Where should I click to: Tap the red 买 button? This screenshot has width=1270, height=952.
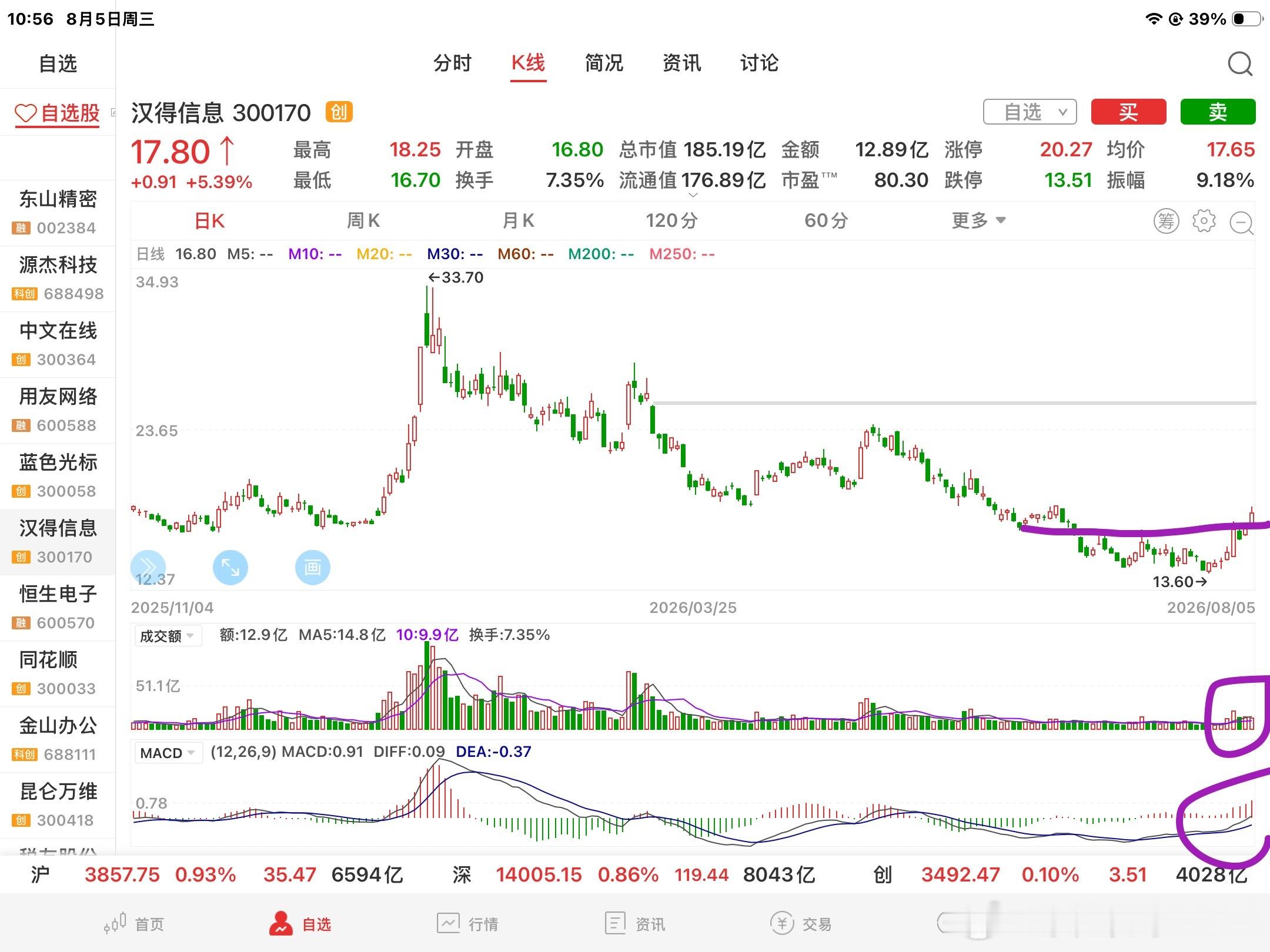tap(1128, 112)
